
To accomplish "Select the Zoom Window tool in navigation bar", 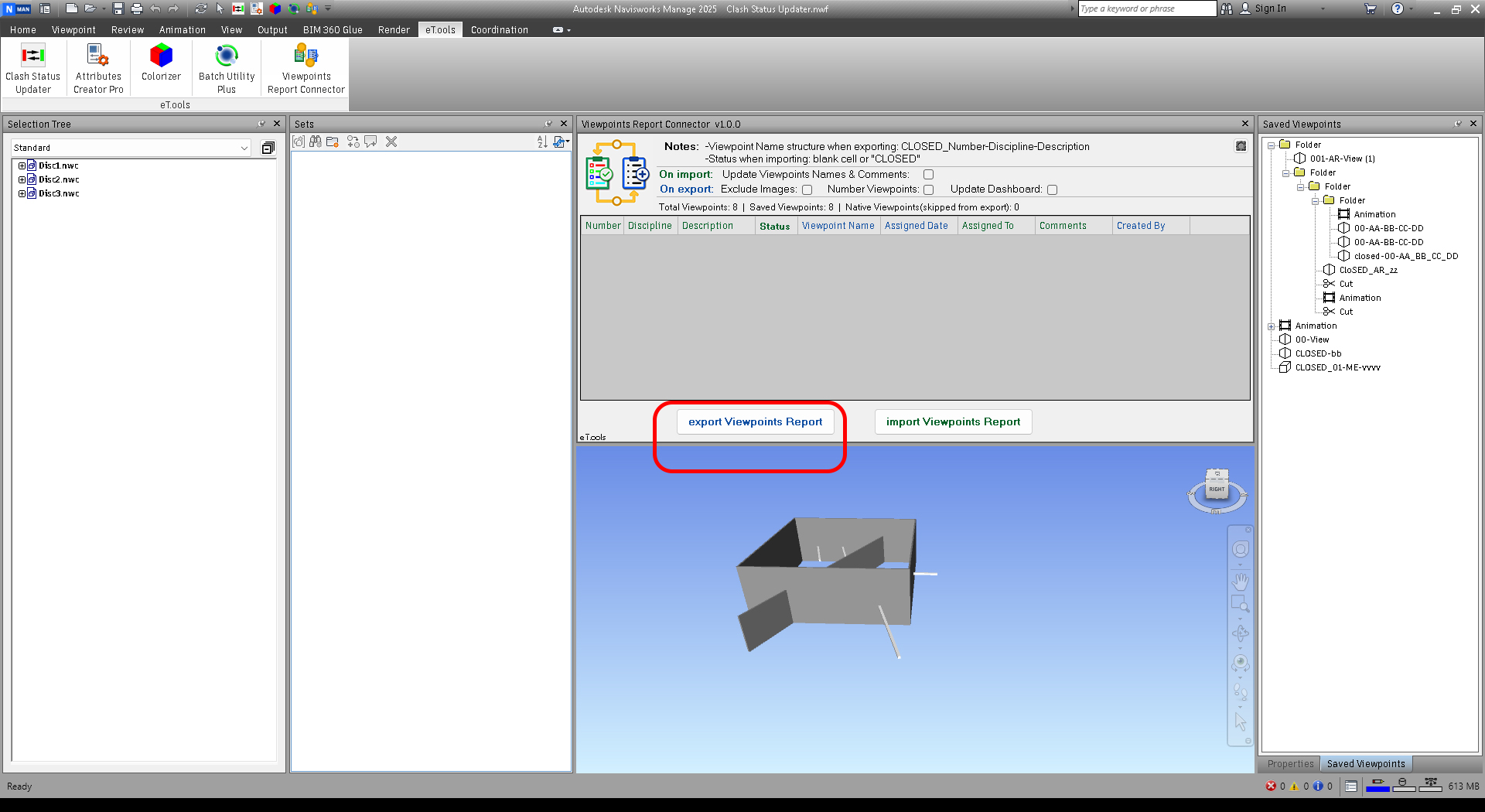I will point(1241,604).
